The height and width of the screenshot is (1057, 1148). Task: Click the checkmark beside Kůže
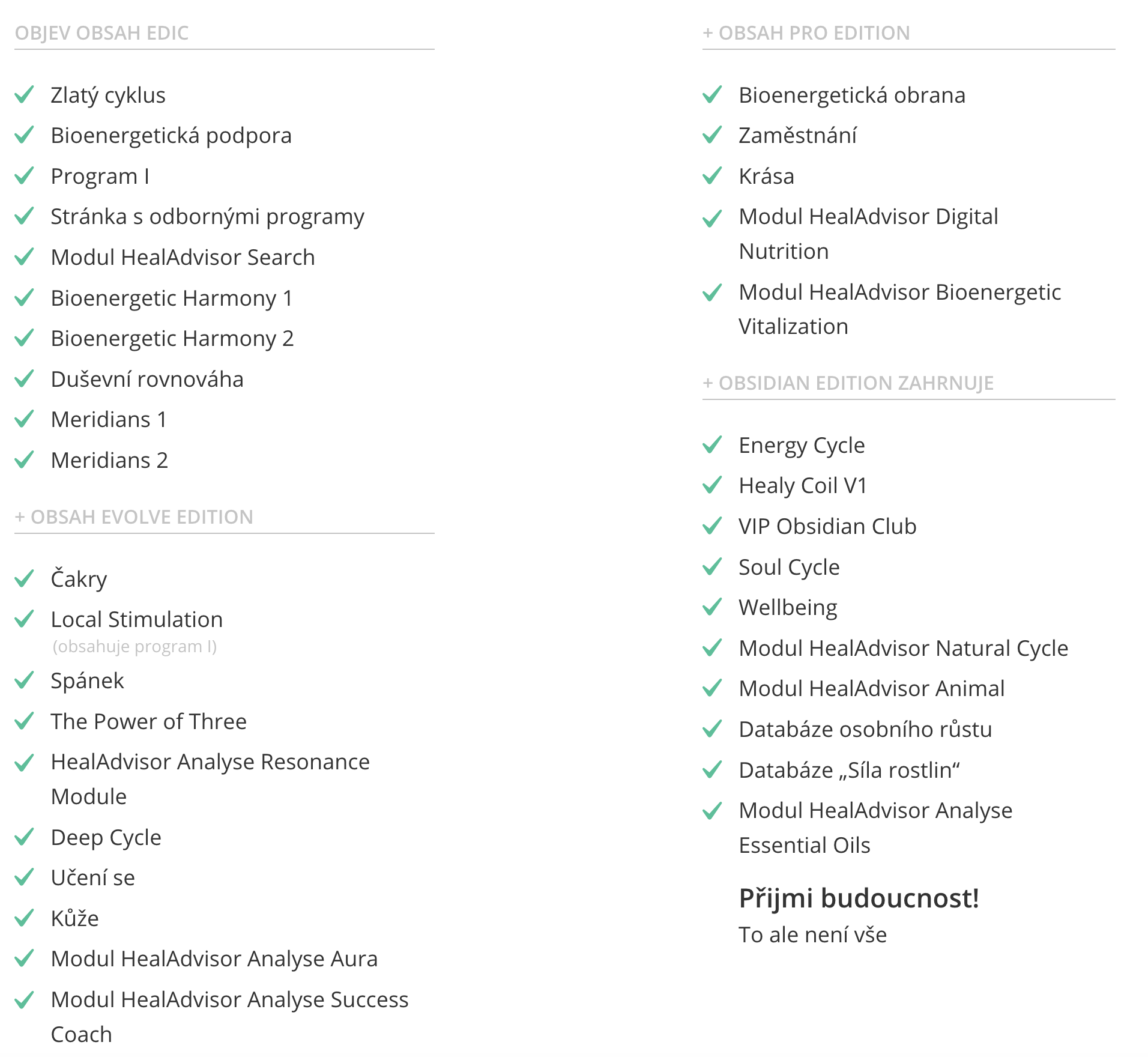[x=24, y=918]
